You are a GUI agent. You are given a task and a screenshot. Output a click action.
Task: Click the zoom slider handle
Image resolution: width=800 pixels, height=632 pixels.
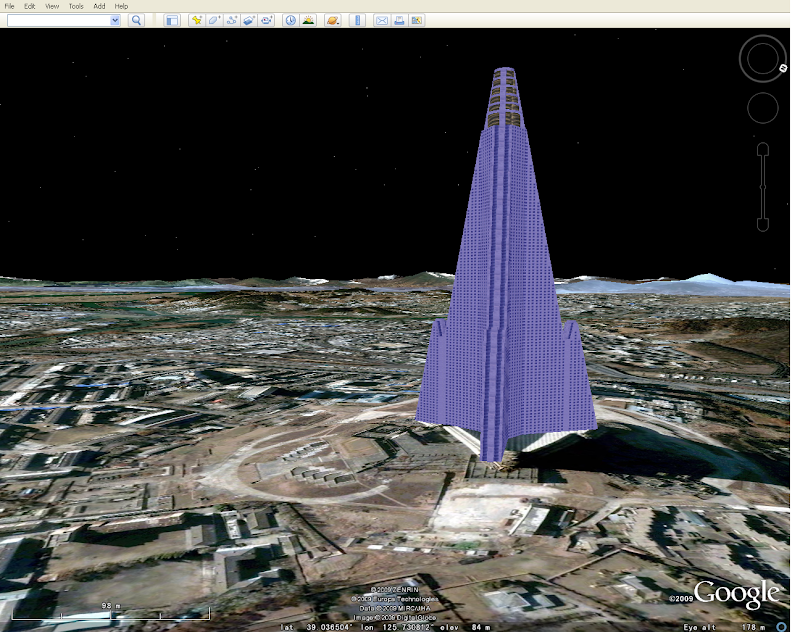[x=763, y=187]
